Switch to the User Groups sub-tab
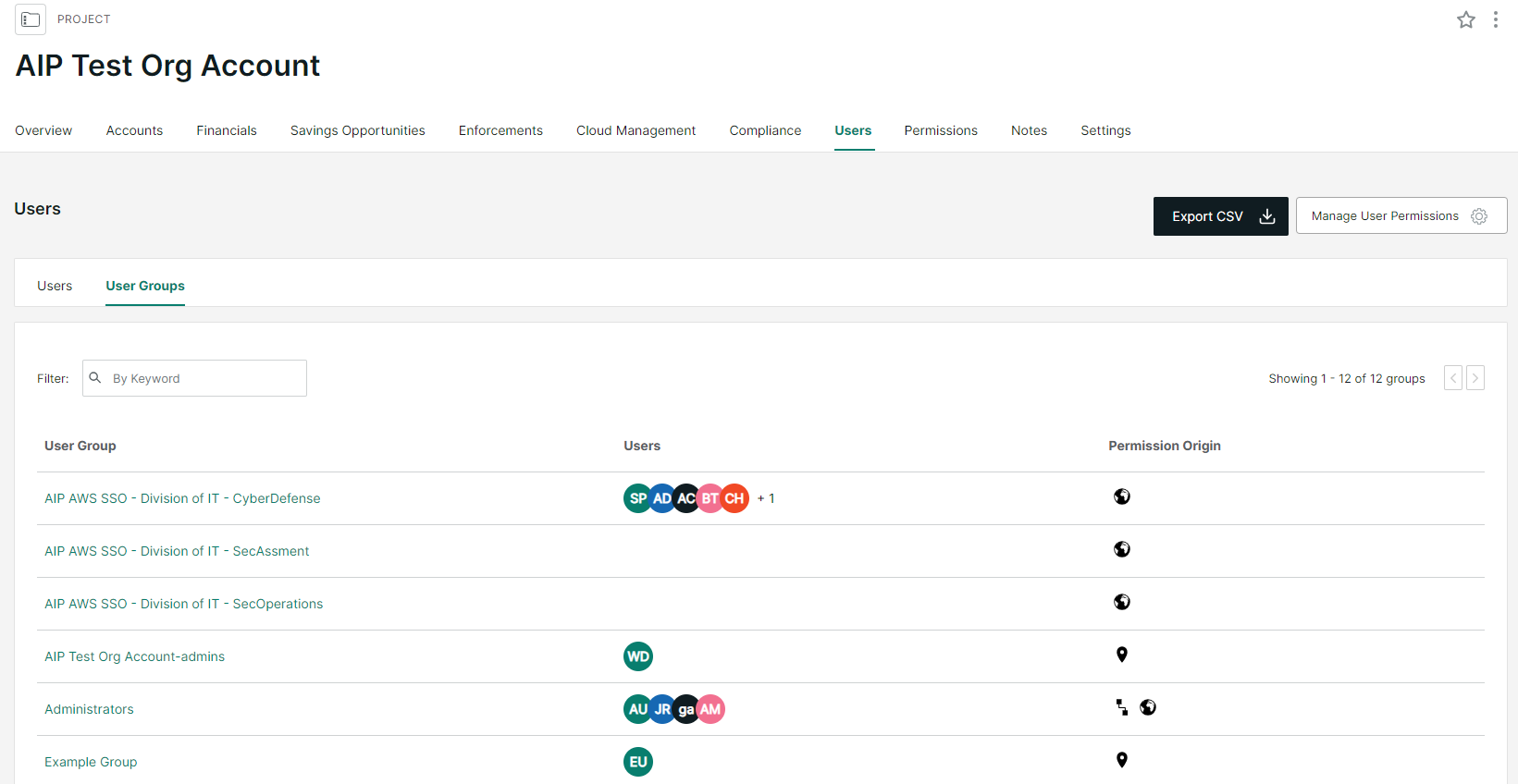The width and height of the screenshot is (1518, 784). tap(145, 286)
